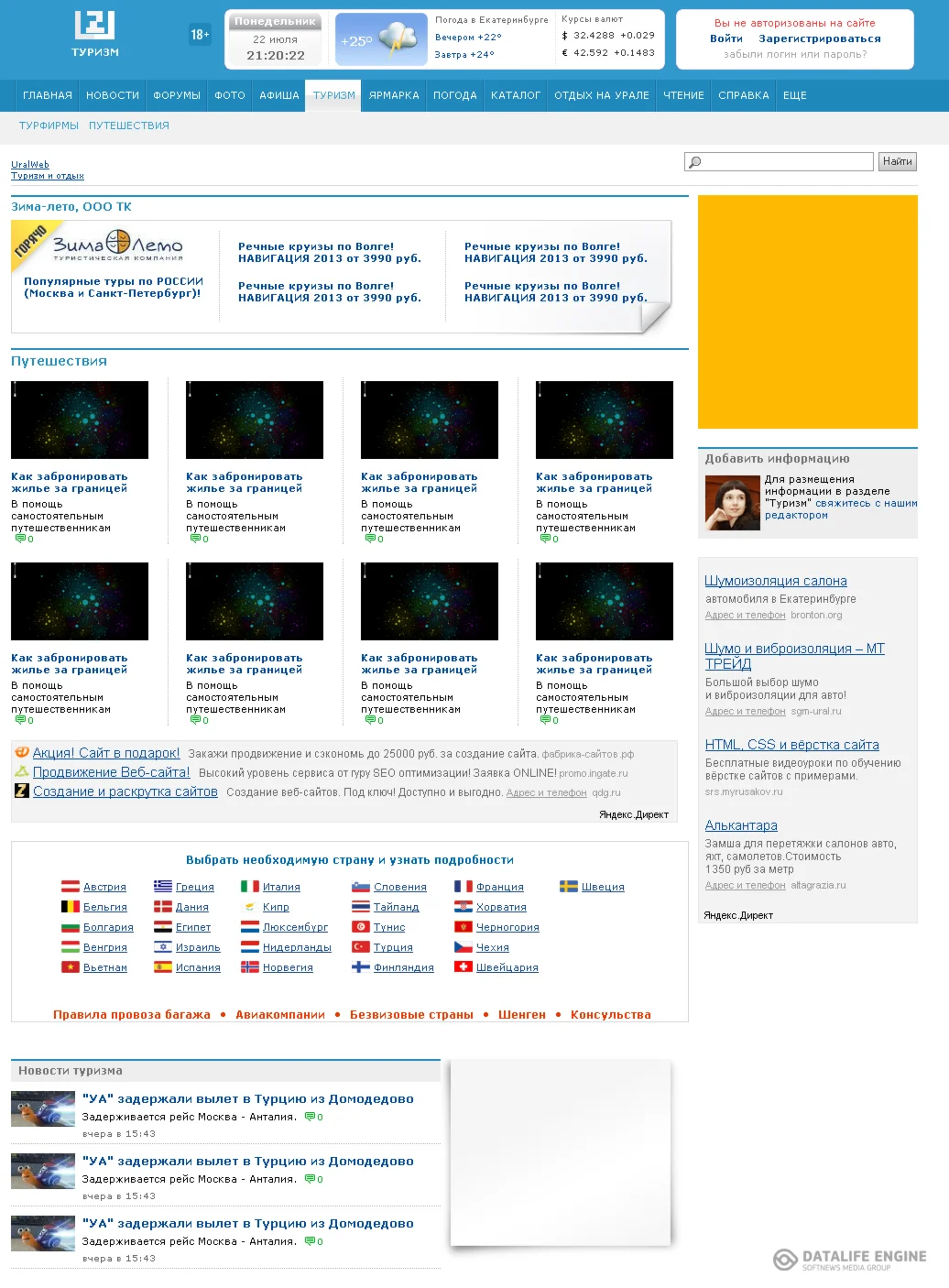Select the Греция flag icon
This screenshot has width=949, height=1288.
[x=163, y=887]
